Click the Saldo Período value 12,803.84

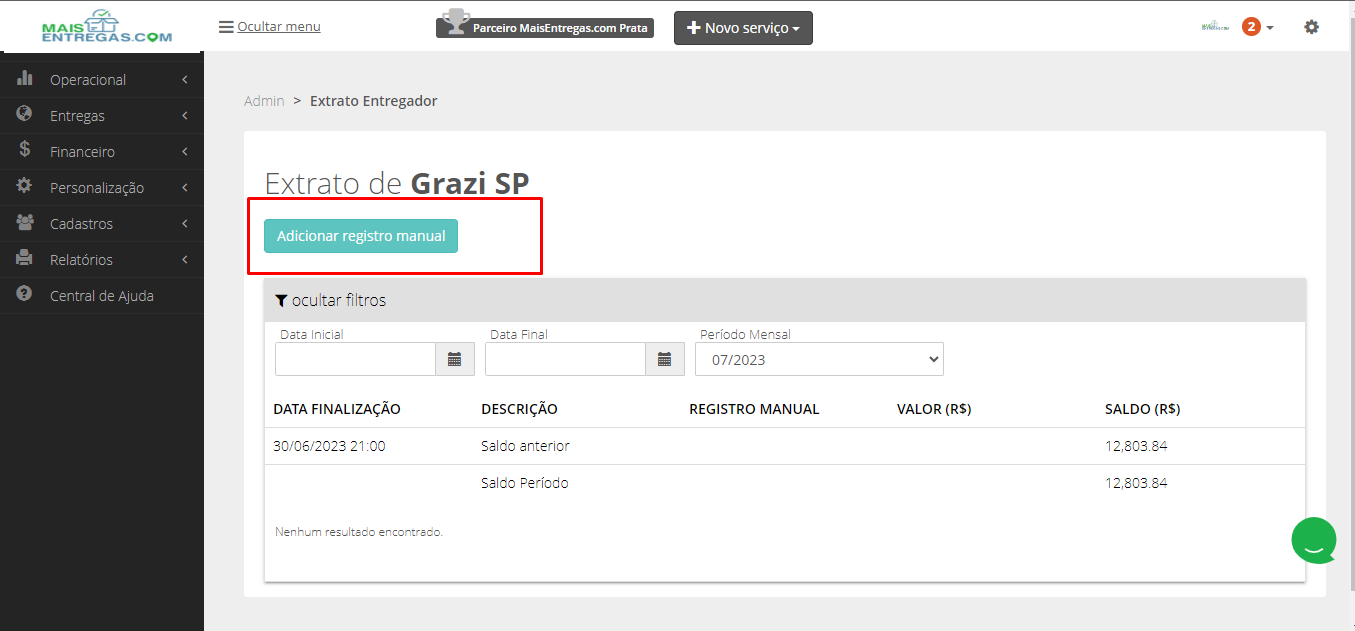1136,483
